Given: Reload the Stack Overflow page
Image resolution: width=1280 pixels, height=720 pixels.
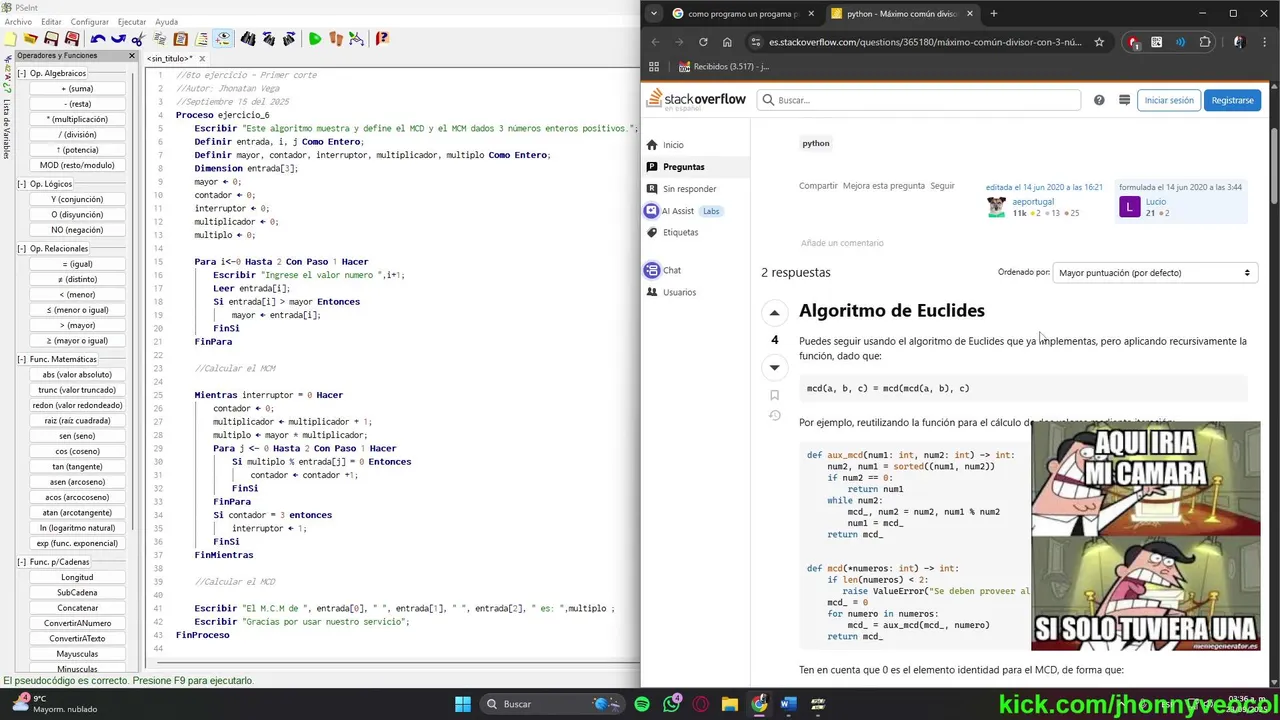Looking at the screenshot, I should click(703, 42).
